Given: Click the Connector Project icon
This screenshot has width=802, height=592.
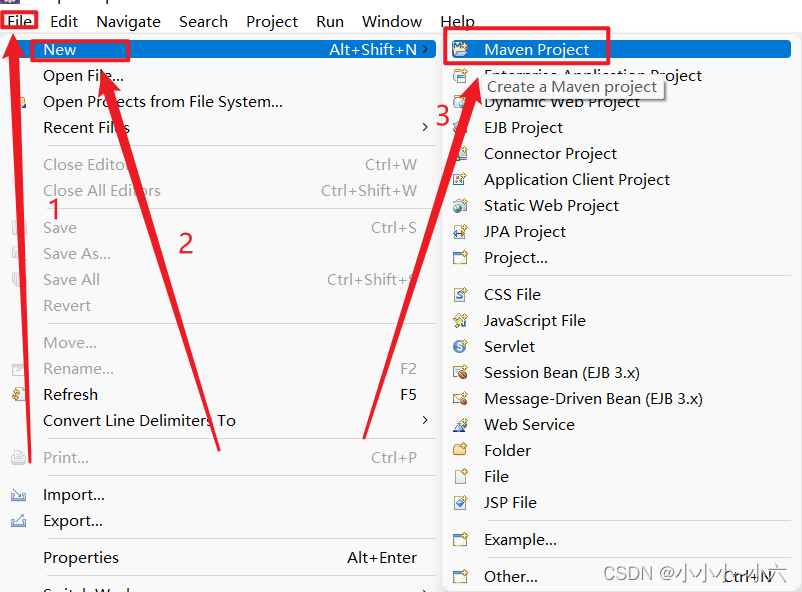Looking at the screenshot, I should pyautogui.click(x=460, y=154).
